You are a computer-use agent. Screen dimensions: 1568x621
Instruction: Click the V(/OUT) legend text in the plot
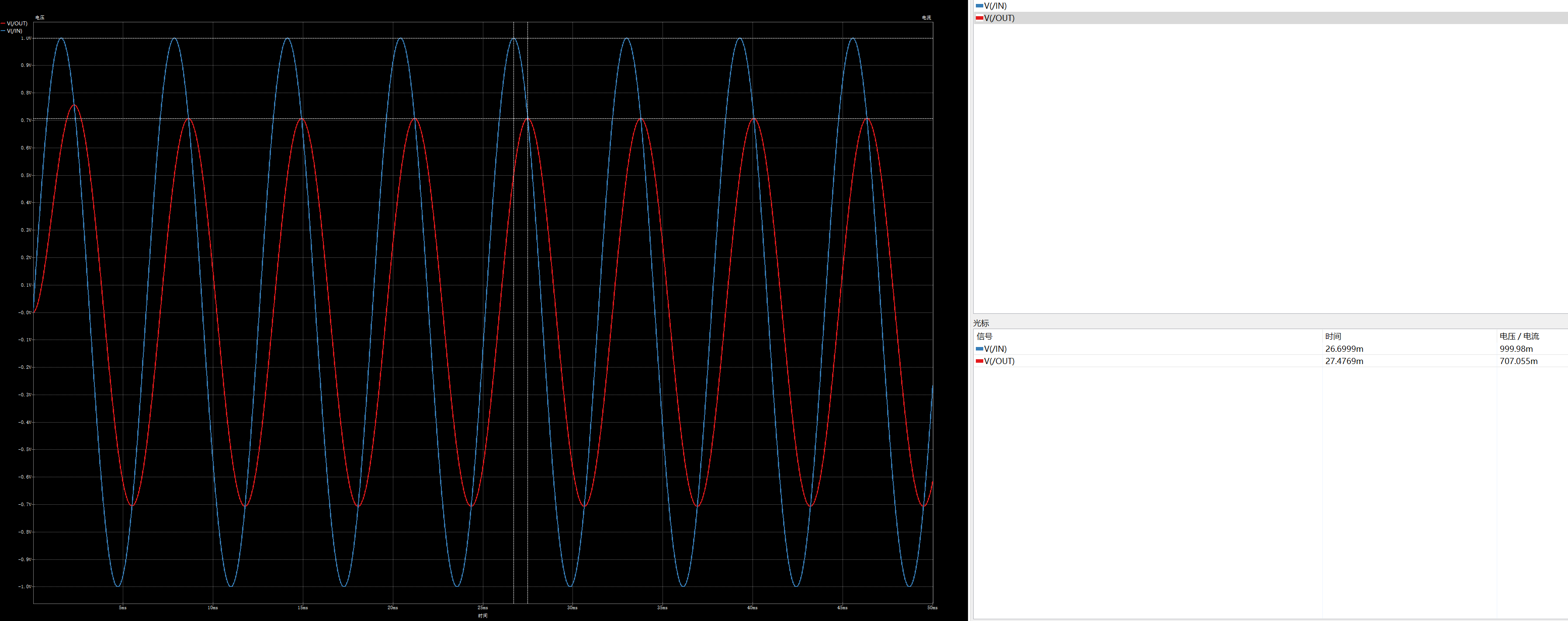(x=17, y=23)
